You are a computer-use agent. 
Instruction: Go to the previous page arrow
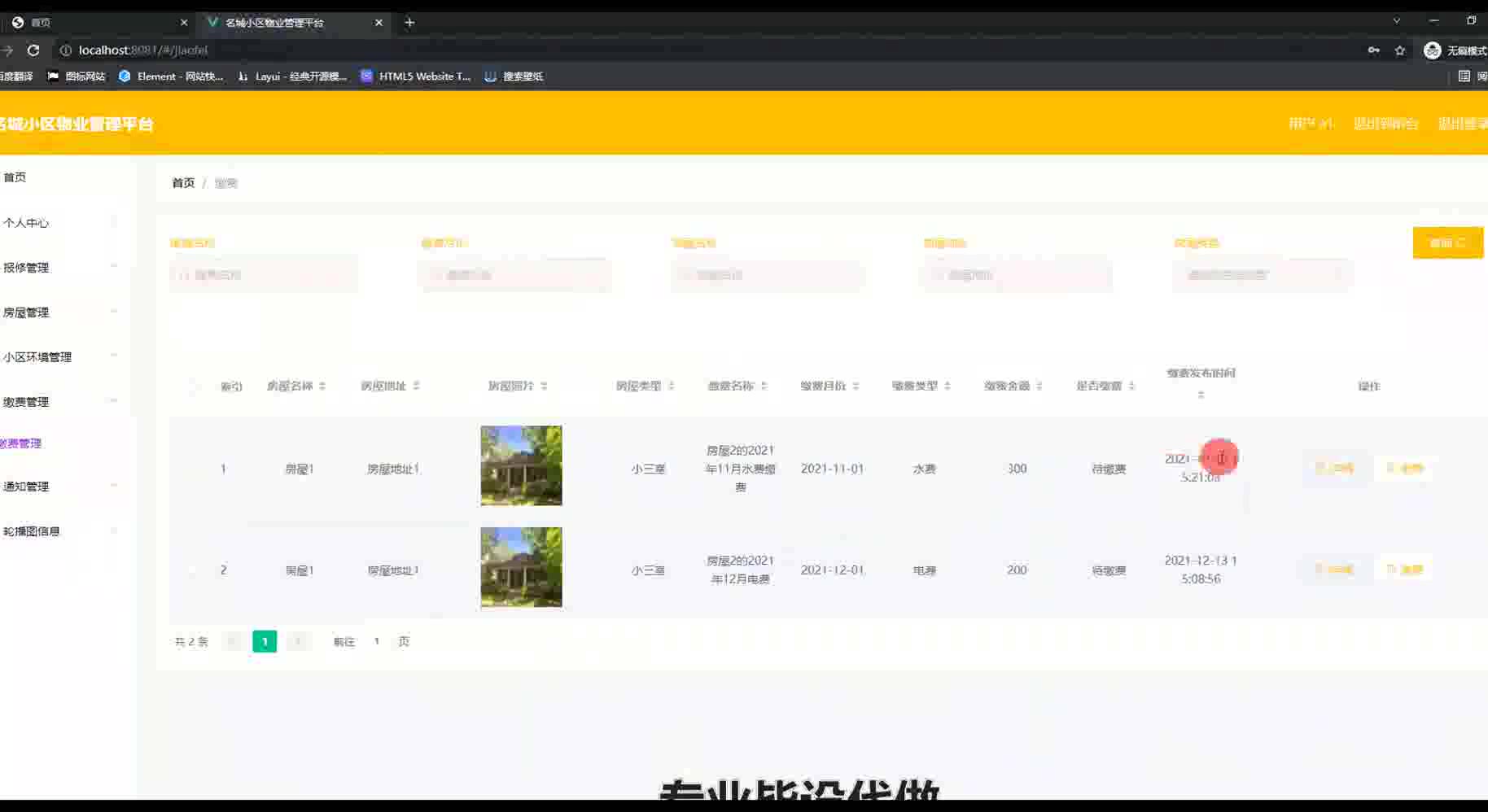pos(233,642)
